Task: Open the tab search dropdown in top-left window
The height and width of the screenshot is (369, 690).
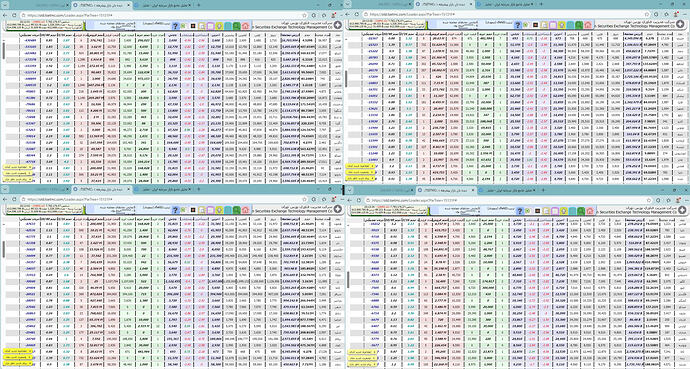Action: pyautogui.click(x=5, y=5)
